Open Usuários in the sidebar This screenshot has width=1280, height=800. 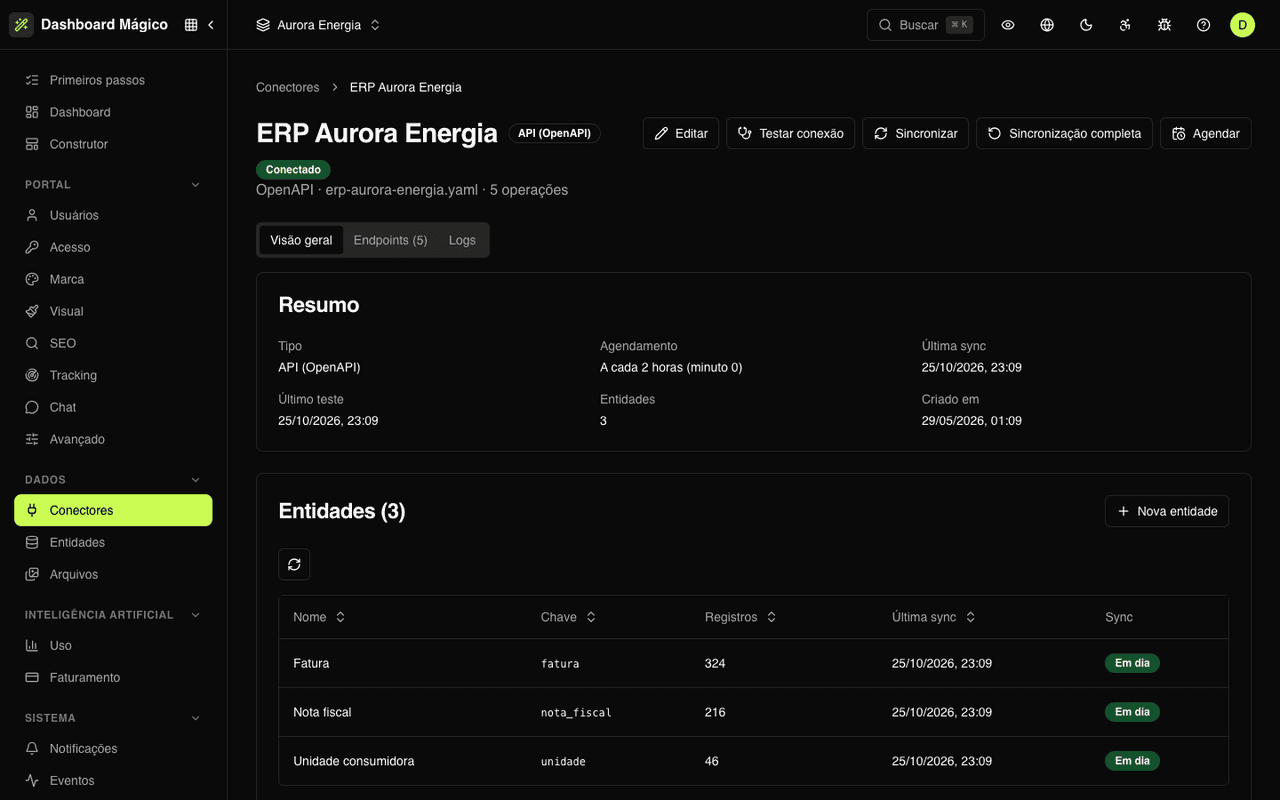[x=113, y=215]
